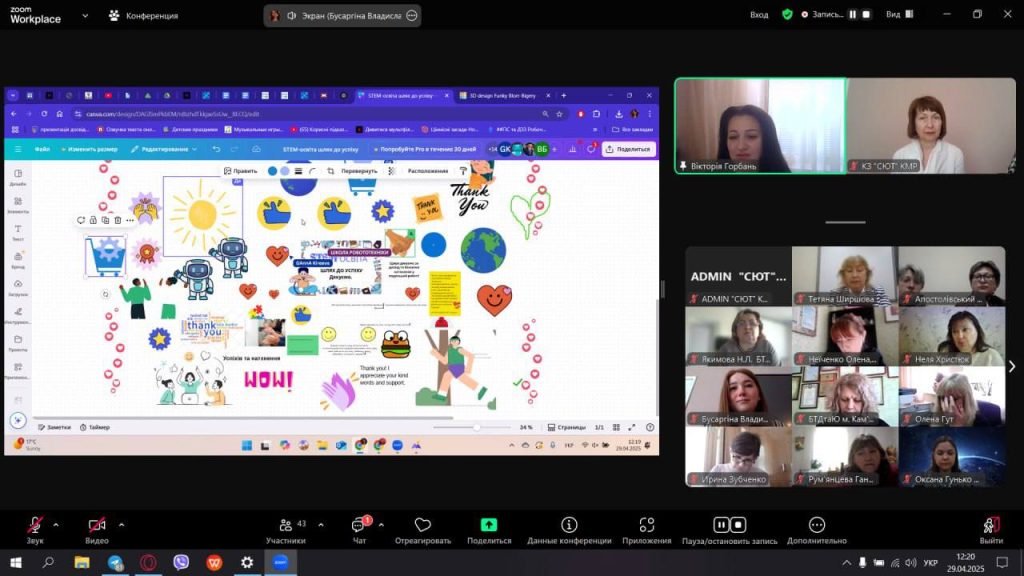Open the Редактирование mode dropdown in Canva
The image size is (1024, 576).
tap(164, 150)
